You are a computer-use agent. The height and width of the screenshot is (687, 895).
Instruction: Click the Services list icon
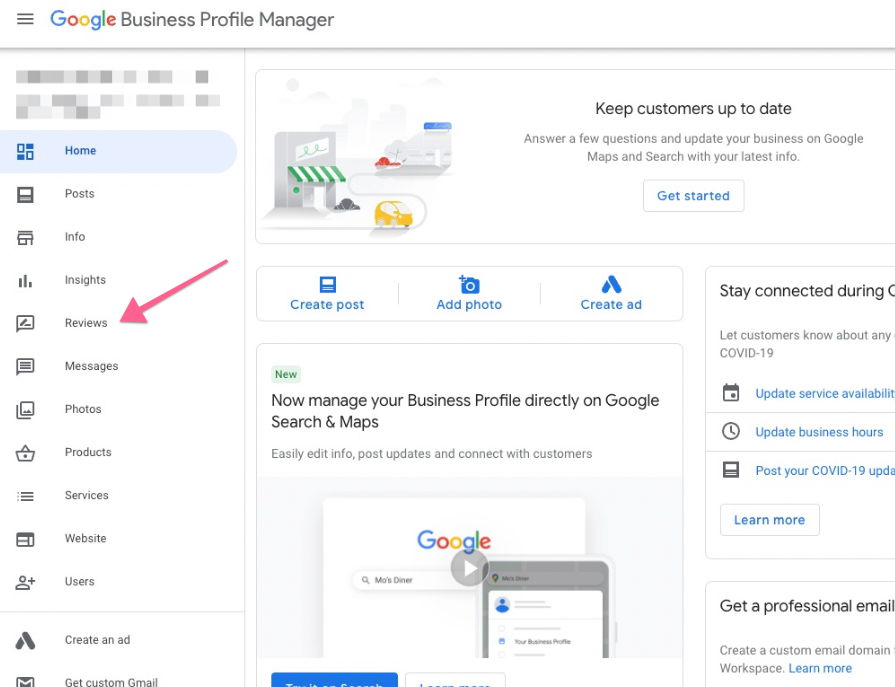tap(25, 495)
